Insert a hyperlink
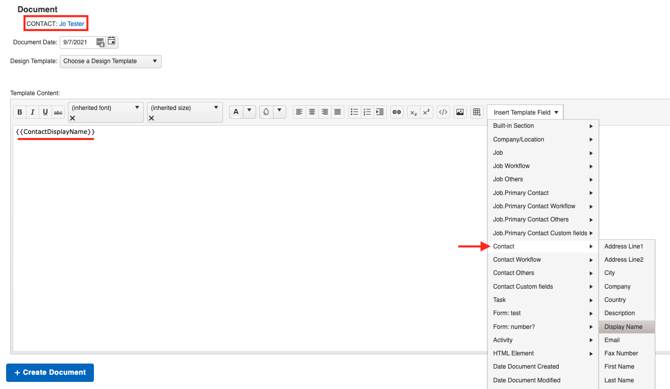 point(397,112)
